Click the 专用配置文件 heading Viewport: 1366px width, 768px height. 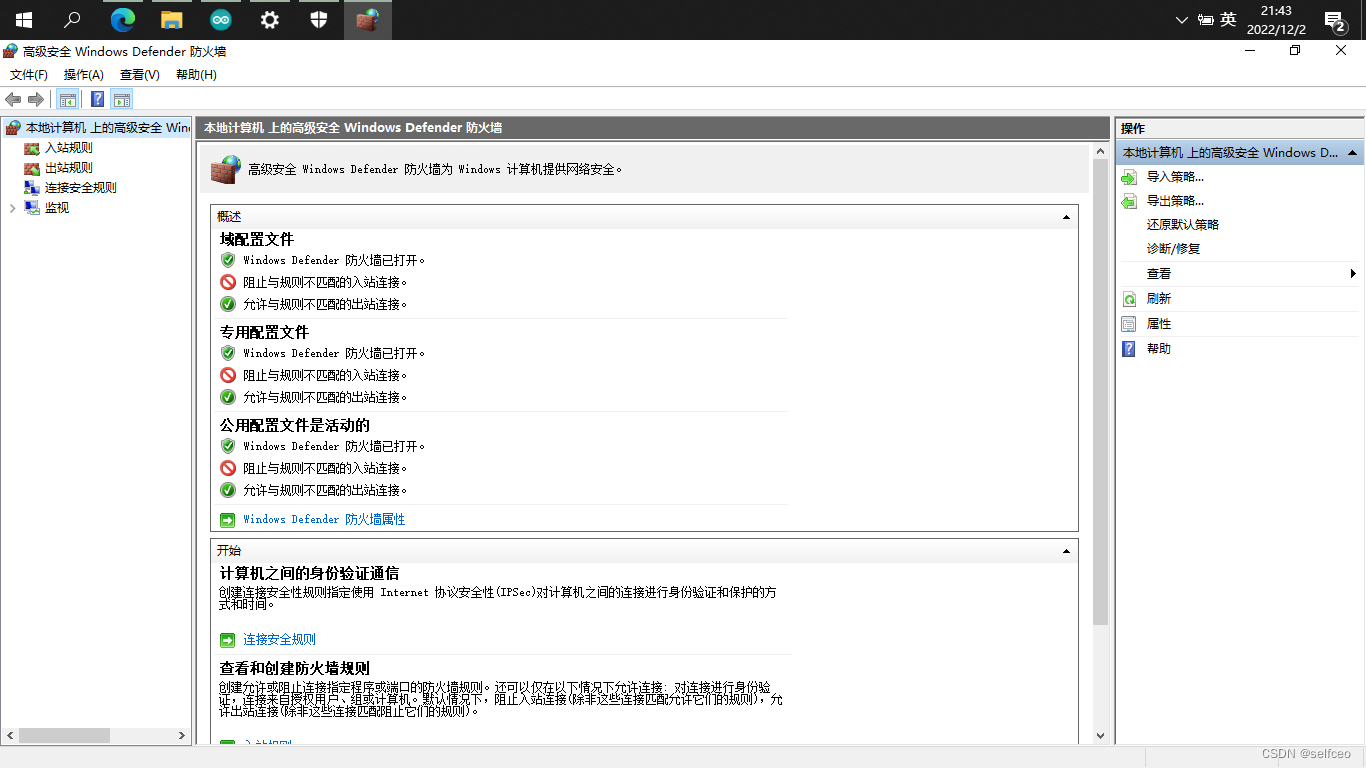pos(265,333)
